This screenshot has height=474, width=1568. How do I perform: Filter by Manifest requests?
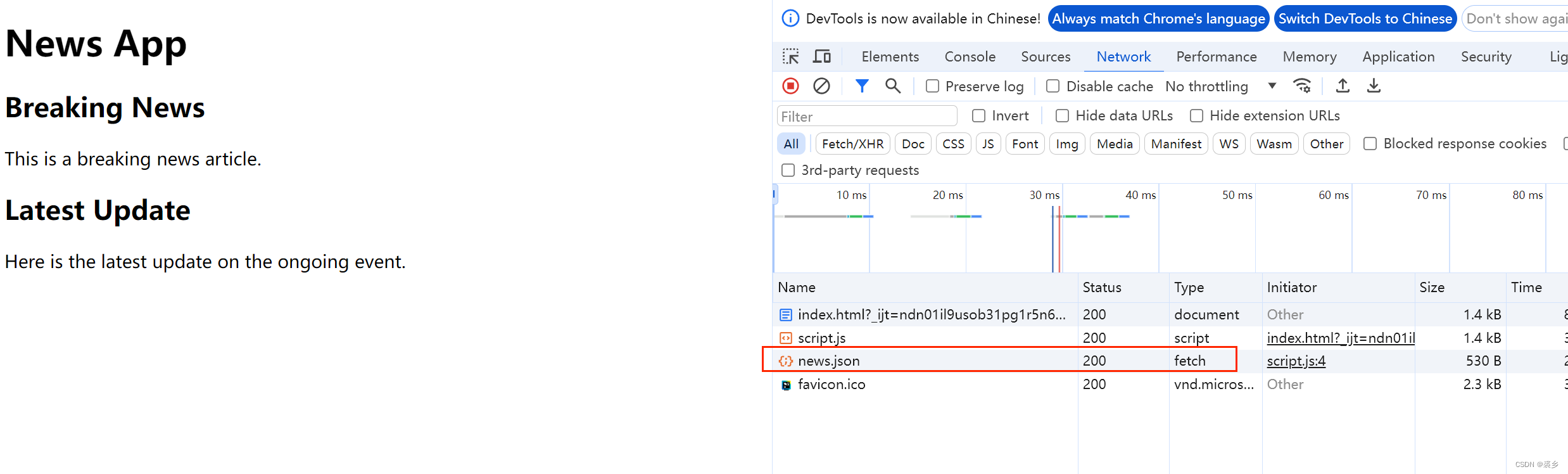pyautogui.click(x=1176, y=144)
